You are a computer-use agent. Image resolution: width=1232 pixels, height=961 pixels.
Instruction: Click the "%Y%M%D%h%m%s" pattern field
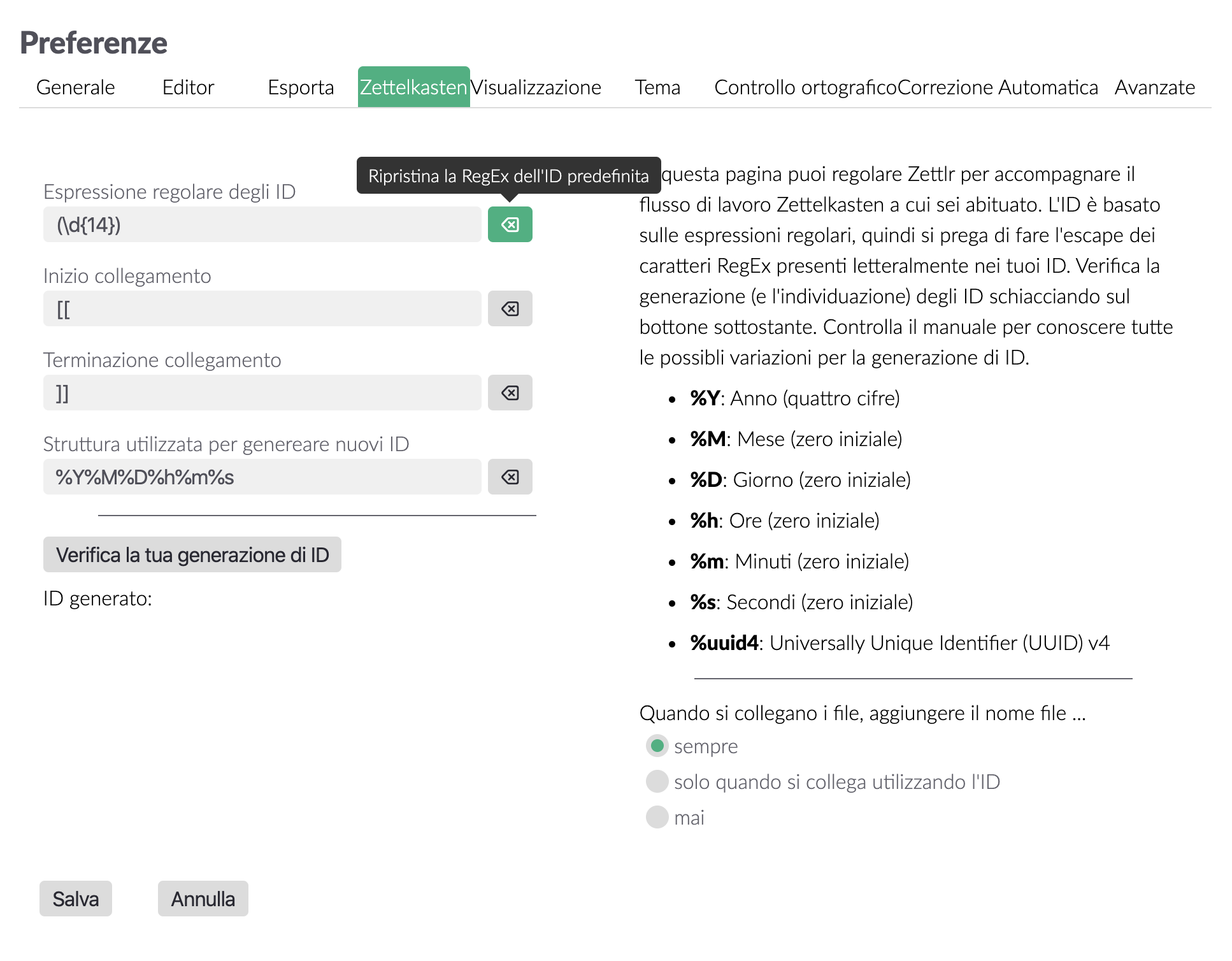click(261, 477)
